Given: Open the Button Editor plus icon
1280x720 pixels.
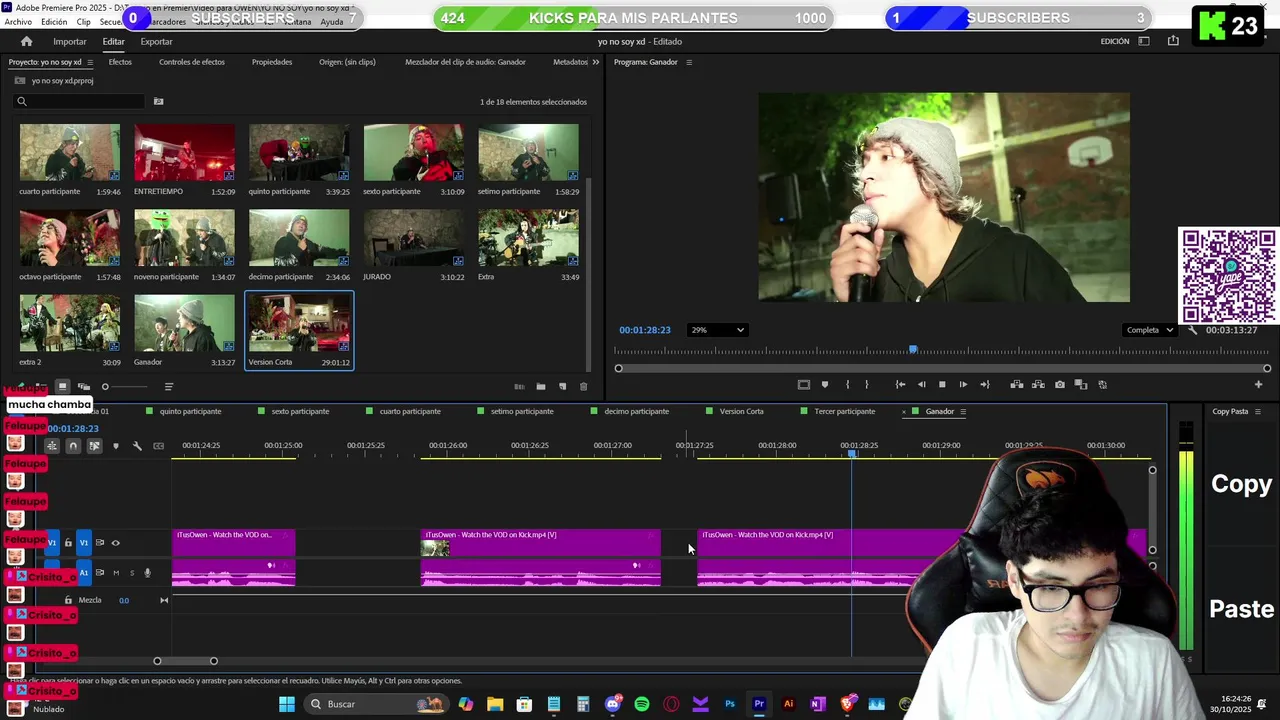Looking at the screenshot, I should [x=1258, y=384].
